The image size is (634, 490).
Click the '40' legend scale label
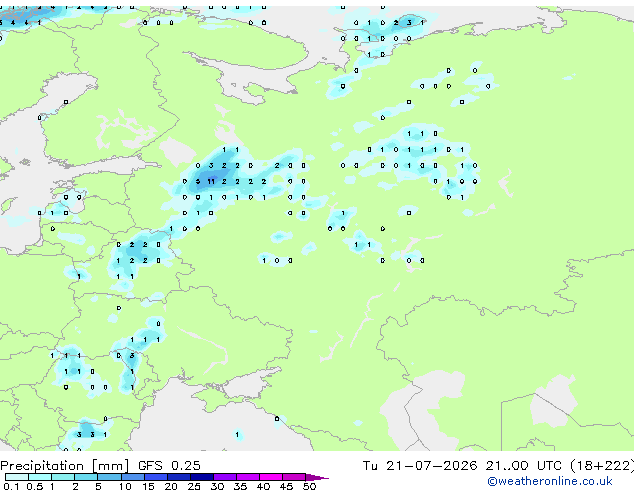tap(263, 486)
